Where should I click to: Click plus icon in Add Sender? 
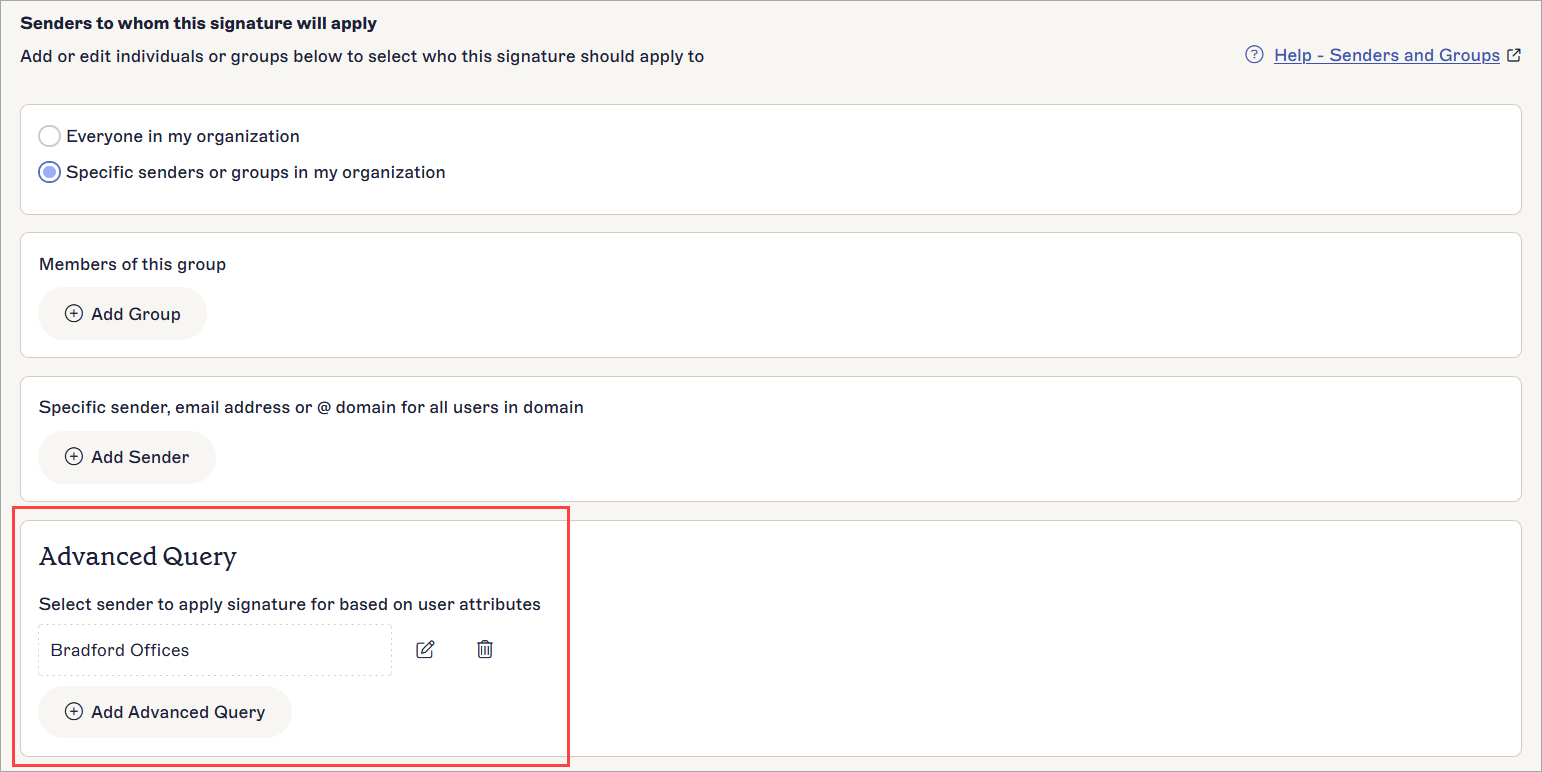pyautogui.click(x=74, y=457)
